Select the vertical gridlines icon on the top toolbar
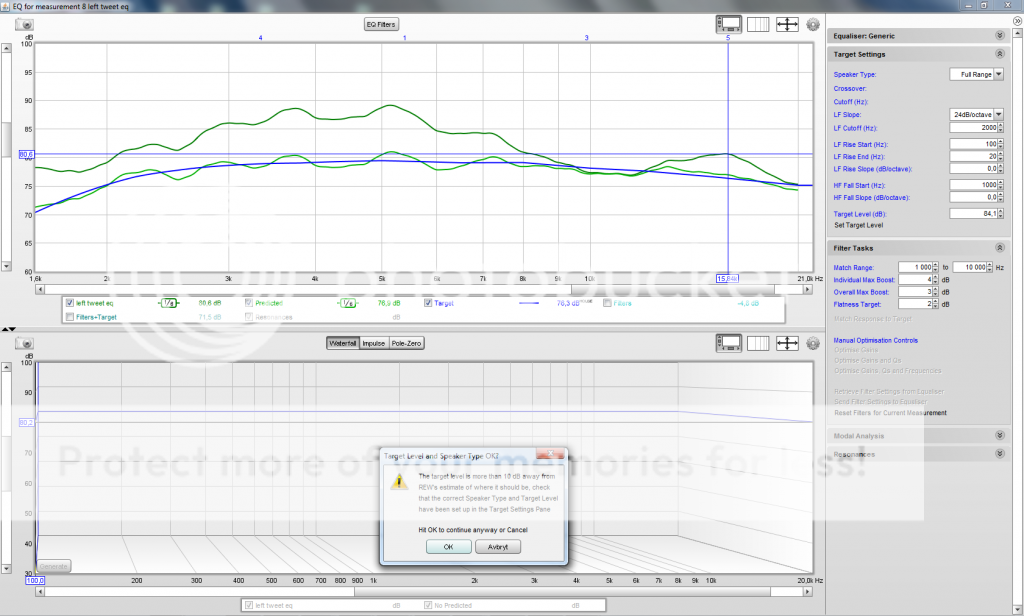This screenshot has width=1024, height=616. coord(758,24)
